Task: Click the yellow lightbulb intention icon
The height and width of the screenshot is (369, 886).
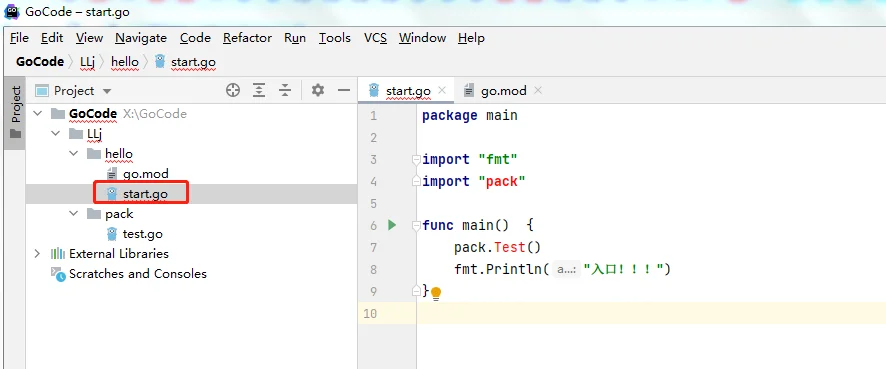Action: point(436,293)
